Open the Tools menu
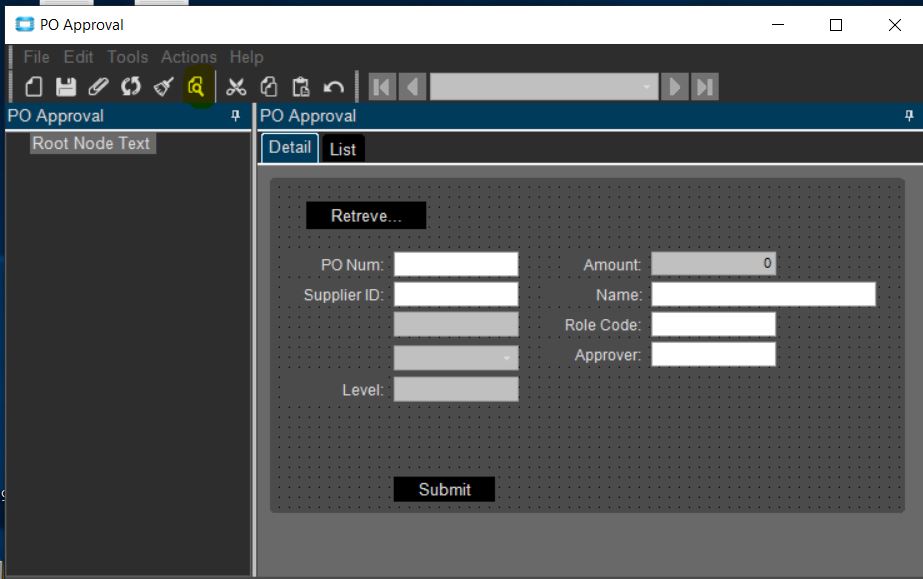Screen dimensions: 923x579 pos(127,57)
